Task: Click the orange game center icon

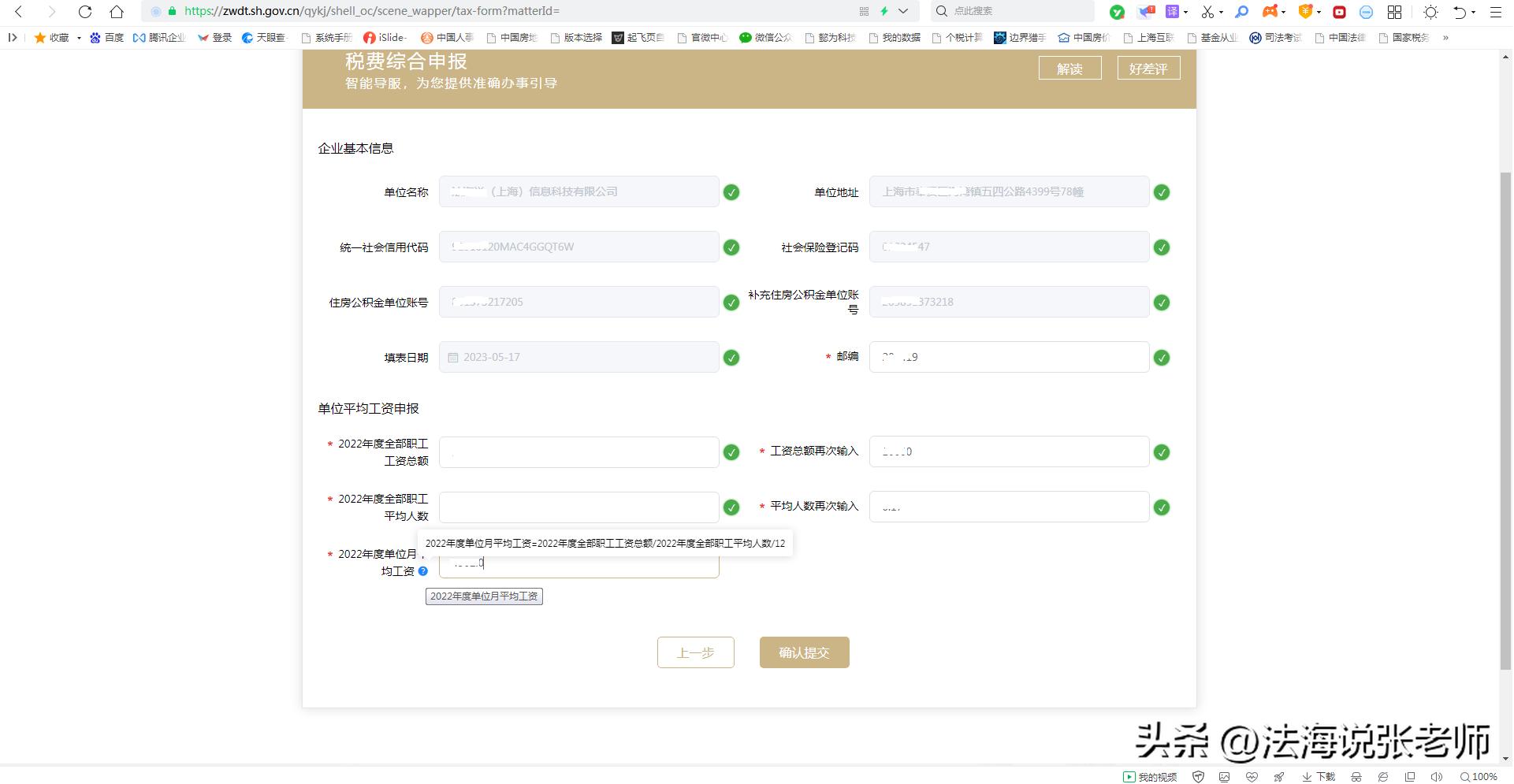Action: click(1270, 11)
